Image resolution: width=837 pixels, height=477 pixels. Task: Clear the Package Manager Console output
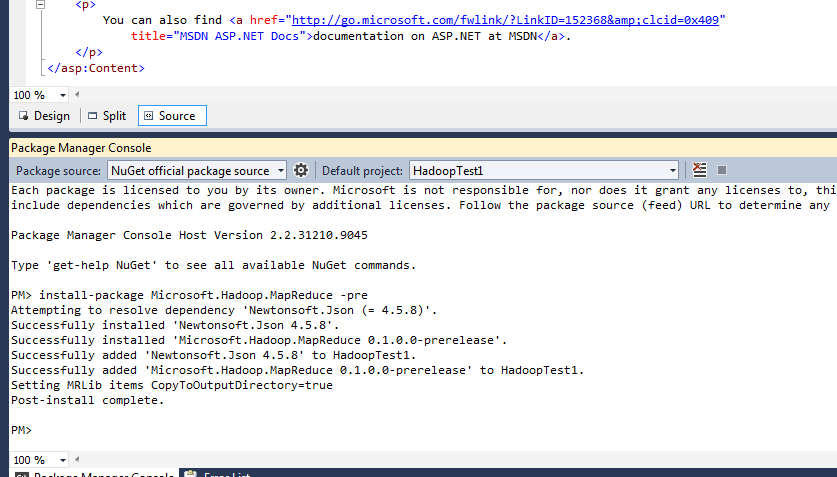pyautogui.click(x=700, y=171)
